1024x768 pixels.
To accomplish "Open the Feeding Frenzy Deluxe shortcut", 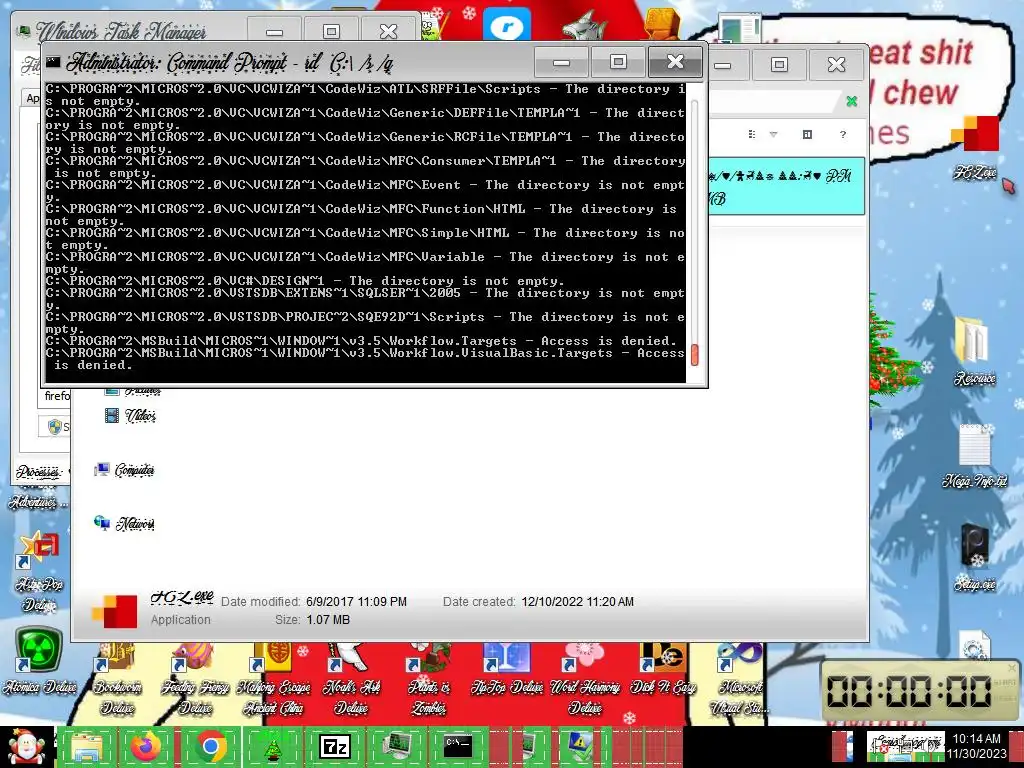I will click(x=195, y=679).
